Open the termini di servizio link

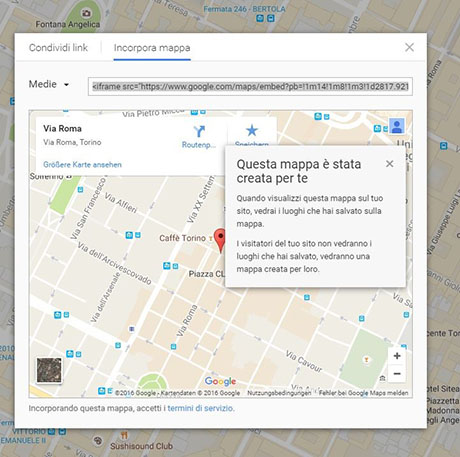[201, 408]
